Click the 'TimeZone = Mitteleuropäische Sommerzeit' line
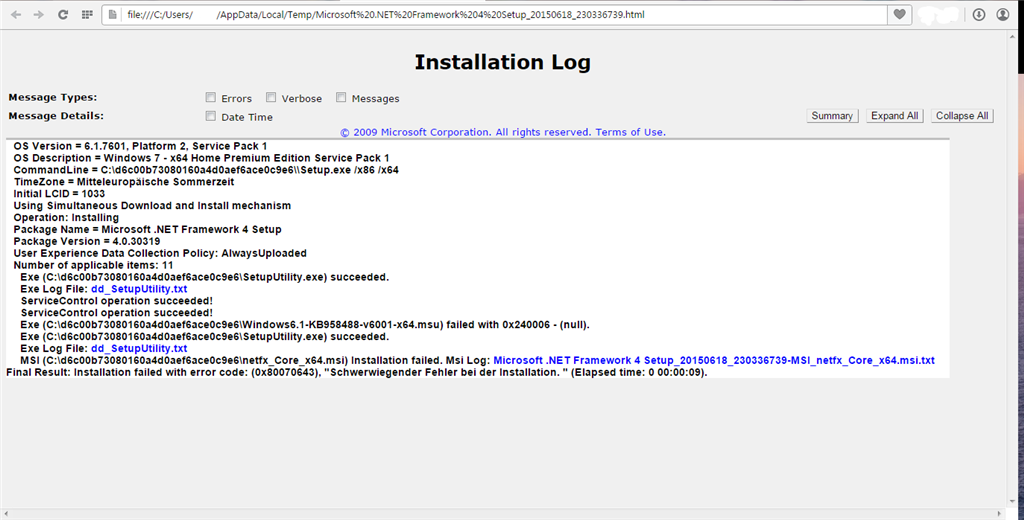This screenshot has width=1024, height=520. point(124,182)
